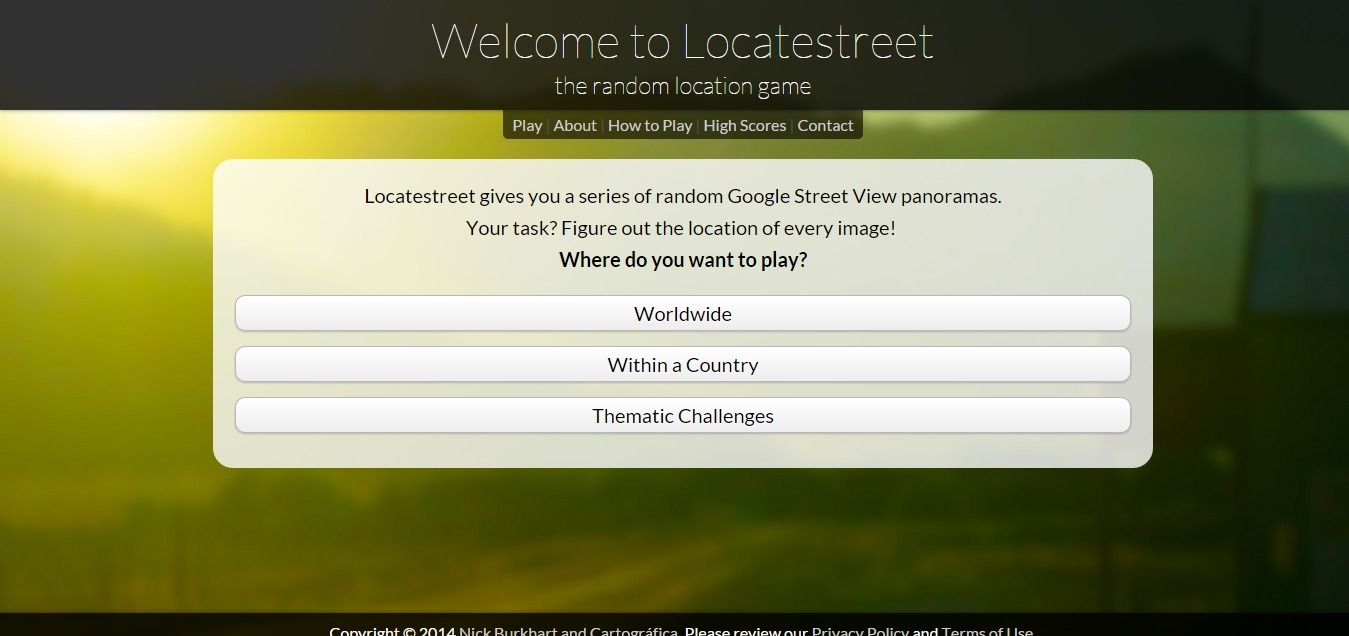Visit the Nick Burkhart and Cartográfica link
The height and width of the screenshot is (636, 1349).
click(567, 631)
